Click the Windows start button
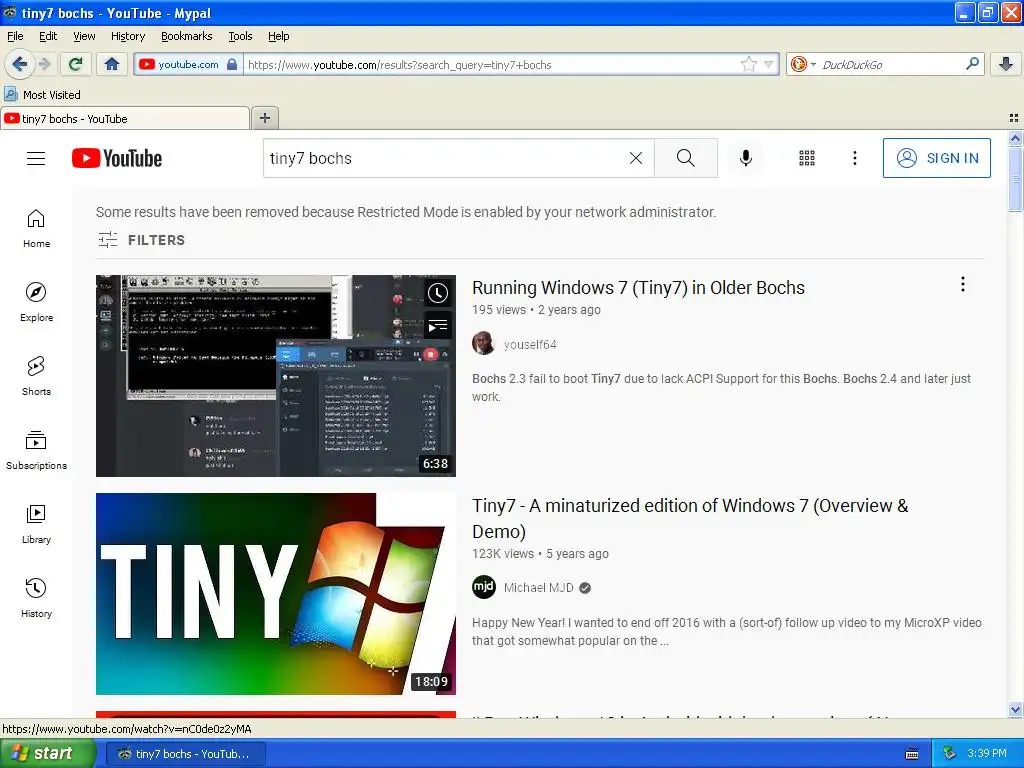Screen dimensions: 1024x768 click(x=47, y=753)
